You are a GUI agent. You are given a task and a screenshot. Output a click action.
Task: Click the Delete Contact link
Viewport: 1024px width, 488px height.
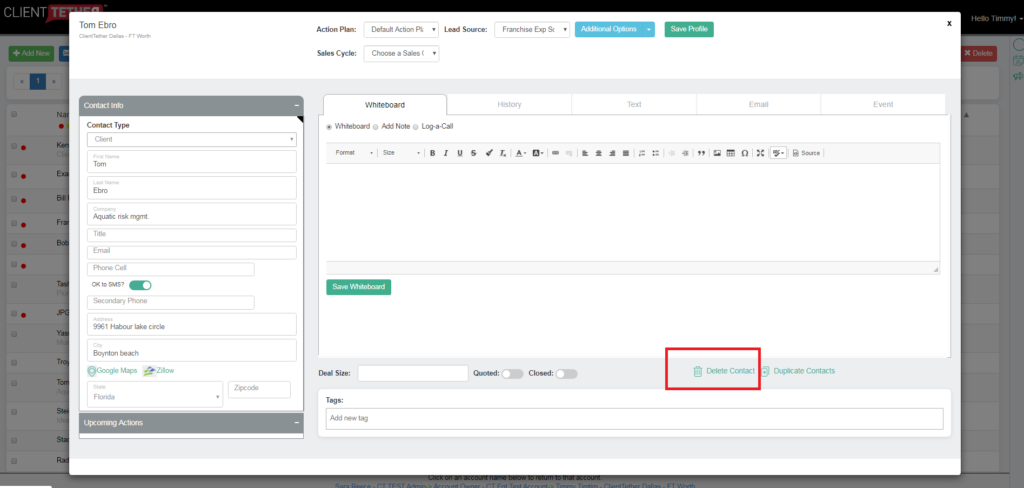pos(730,371)
